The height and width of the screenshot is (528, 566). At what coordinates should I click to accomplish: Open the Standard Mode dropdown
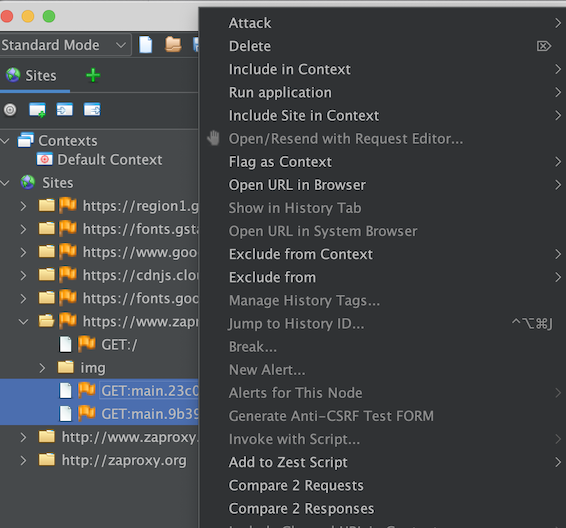[x=65, y=45]
